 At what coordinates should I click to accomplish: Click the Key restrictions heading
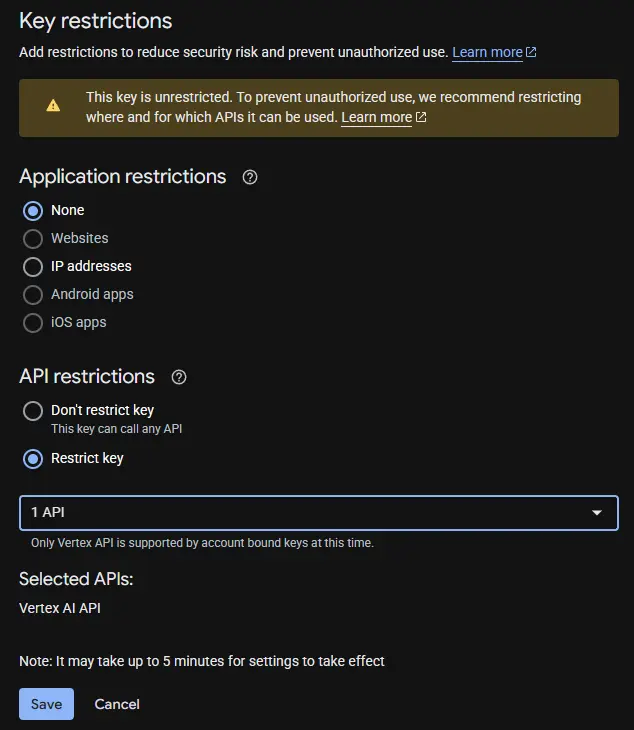click(x=96, y=21)
